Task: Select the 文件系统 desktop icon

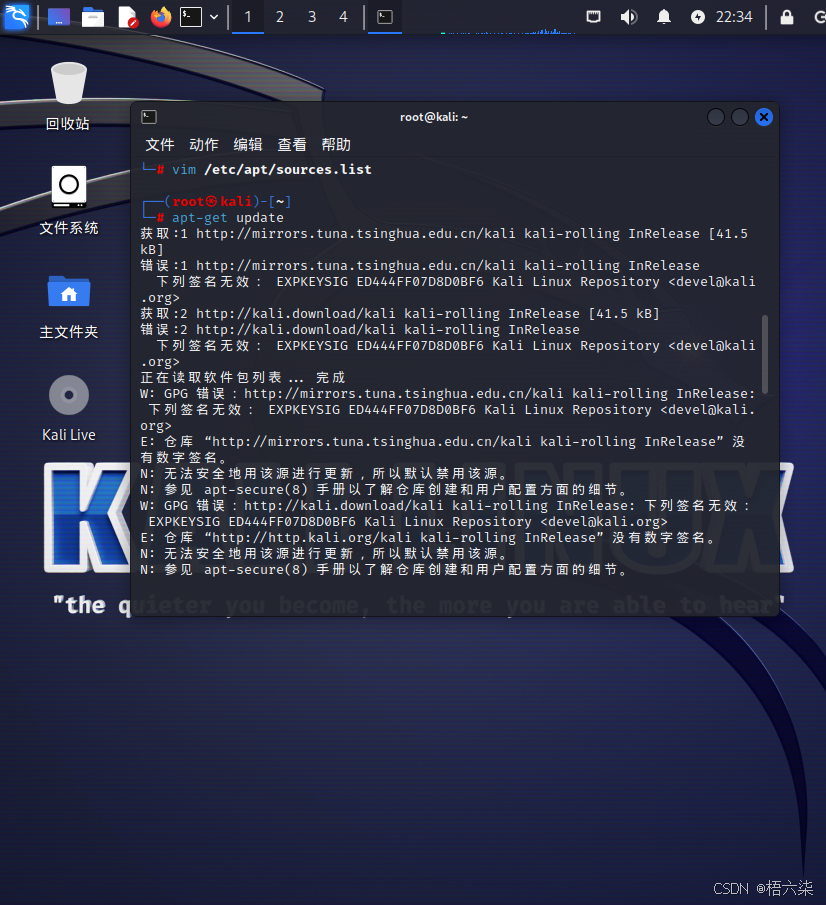Action: [69, 200]
